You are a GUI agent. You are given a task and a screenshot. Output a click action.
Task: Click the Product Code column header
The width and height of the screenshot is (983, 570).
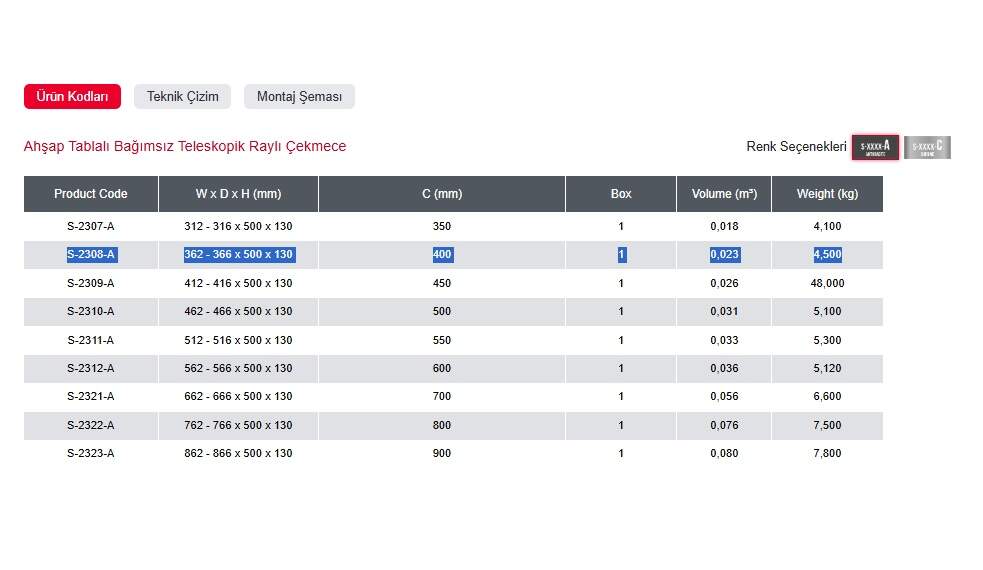tap(91, 194)
